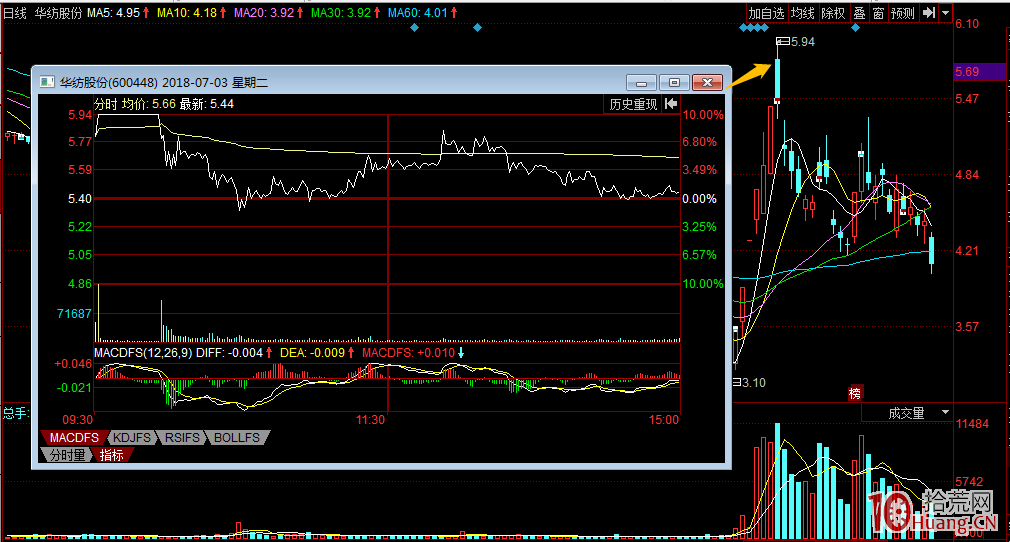Click the 最新: 5.44 label in popup
This screenshot has width=1010, height=542.
(207, 104)
